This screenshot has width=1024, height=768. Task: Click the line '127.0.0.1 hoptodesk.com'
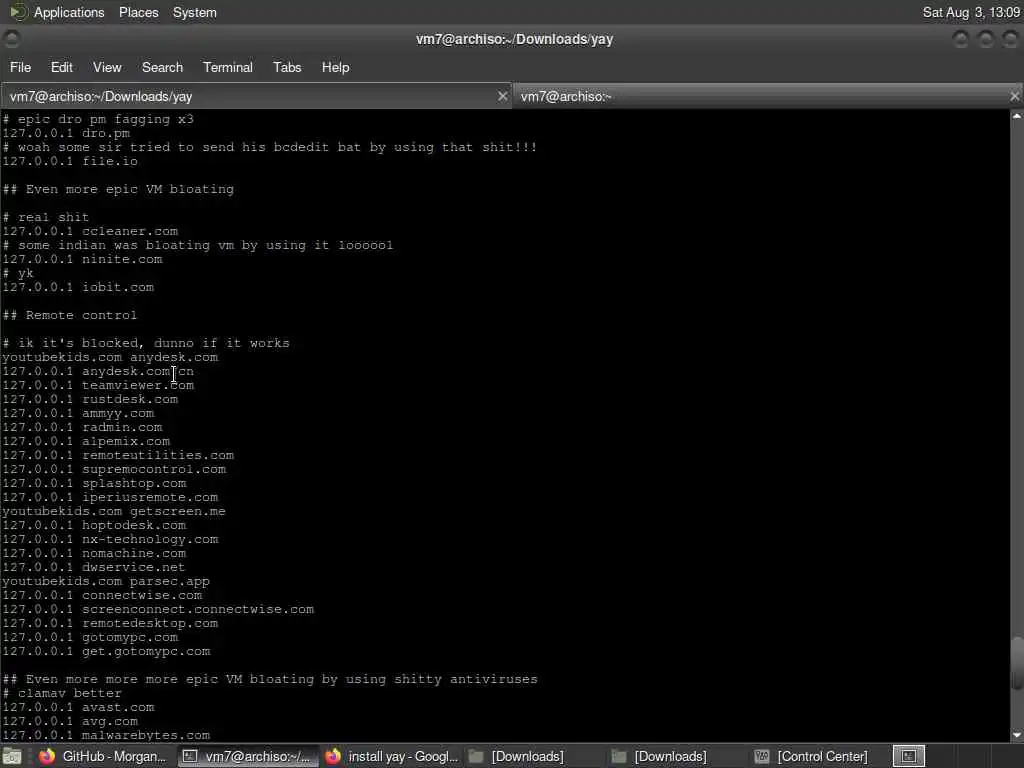94,525
